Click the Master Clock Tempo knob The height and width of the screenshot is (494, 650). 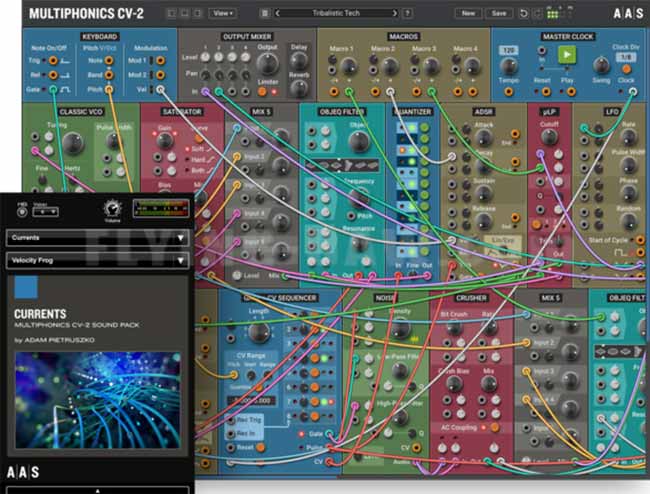pyautogui.click(x=509, y=66)
